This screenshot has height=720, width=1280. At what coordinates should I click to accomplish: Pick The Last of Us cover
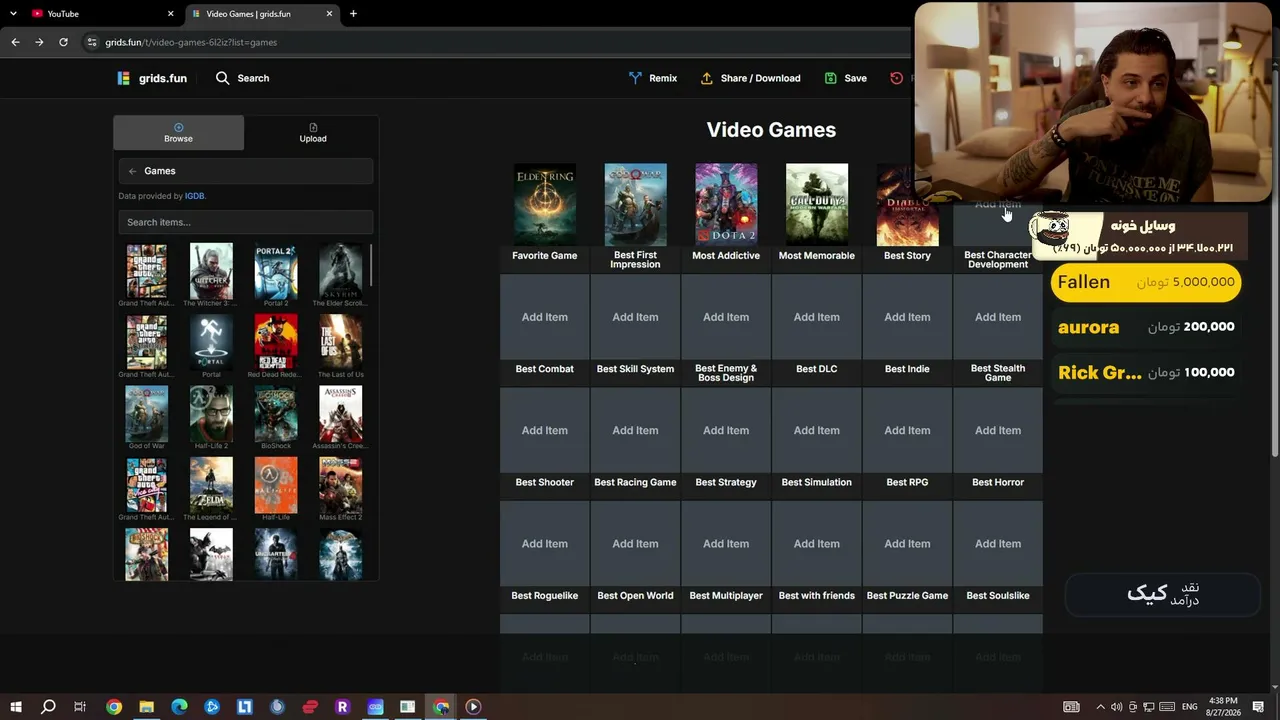click(341, 342)
